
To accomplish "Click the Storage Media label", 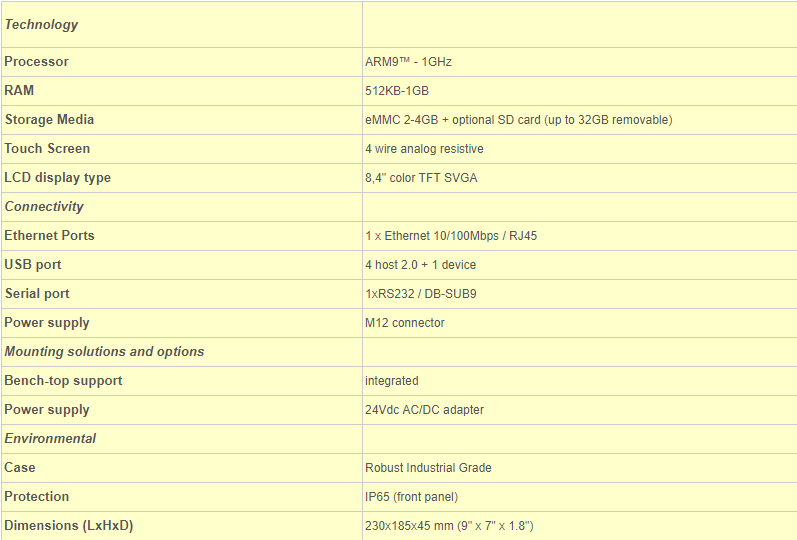I will tap(49, 120).
